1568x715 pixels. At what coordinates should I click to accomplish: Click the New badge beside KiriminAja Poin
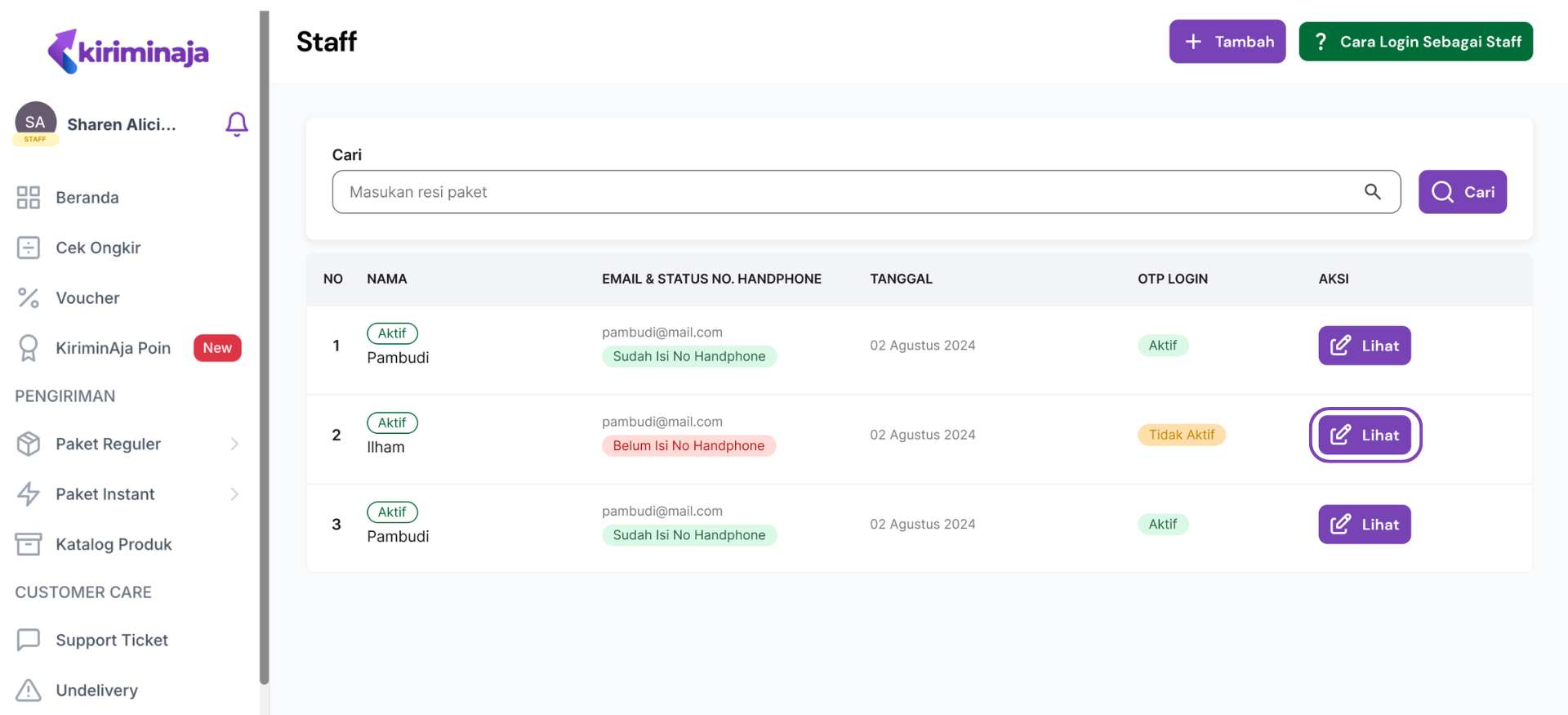(217, 348)
